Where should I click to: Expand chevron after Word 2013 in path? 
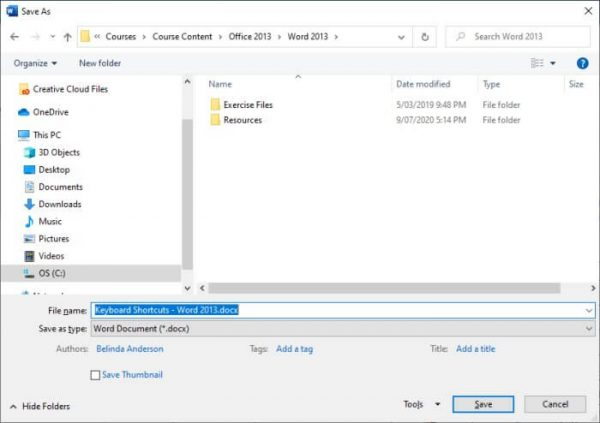(336, 37)
